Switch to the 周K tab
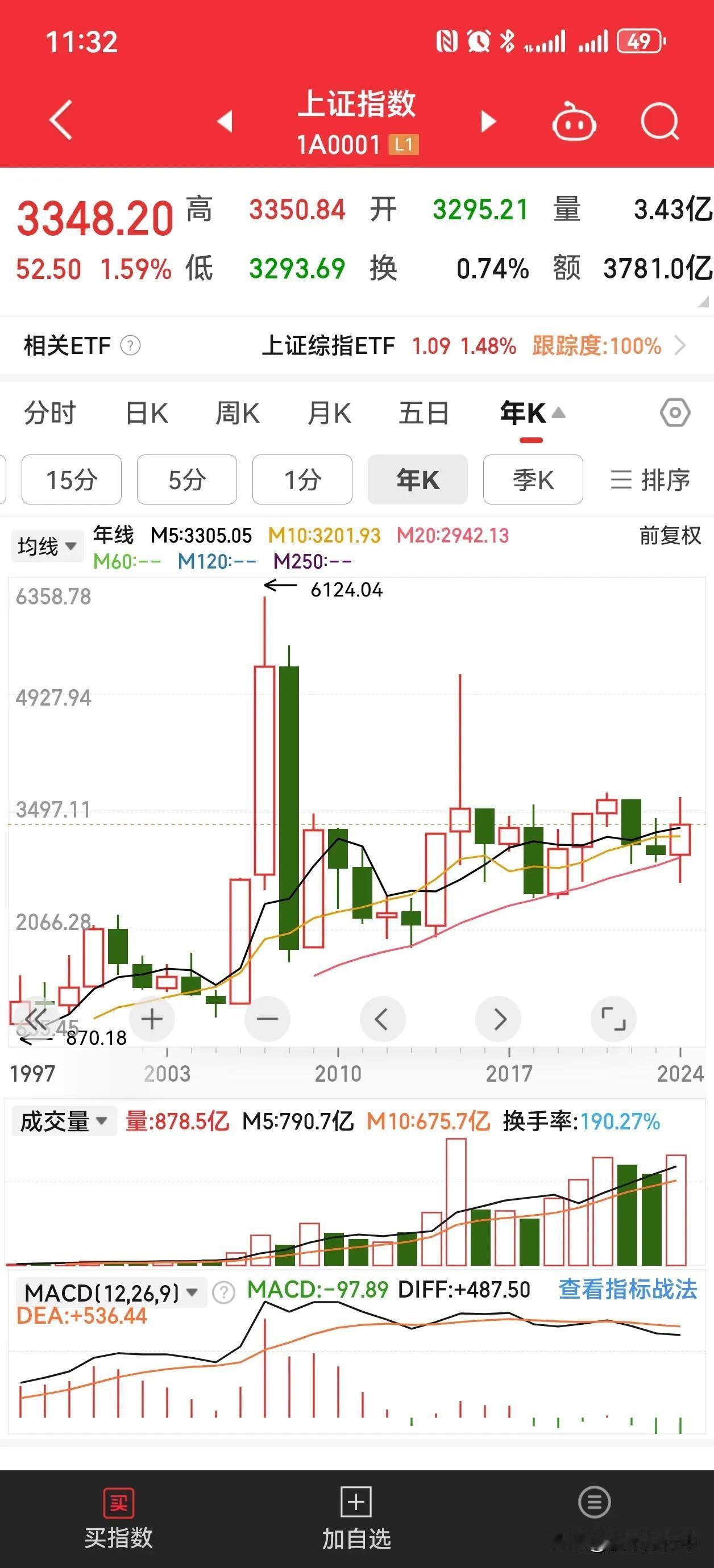 click(x=238, y=414)
